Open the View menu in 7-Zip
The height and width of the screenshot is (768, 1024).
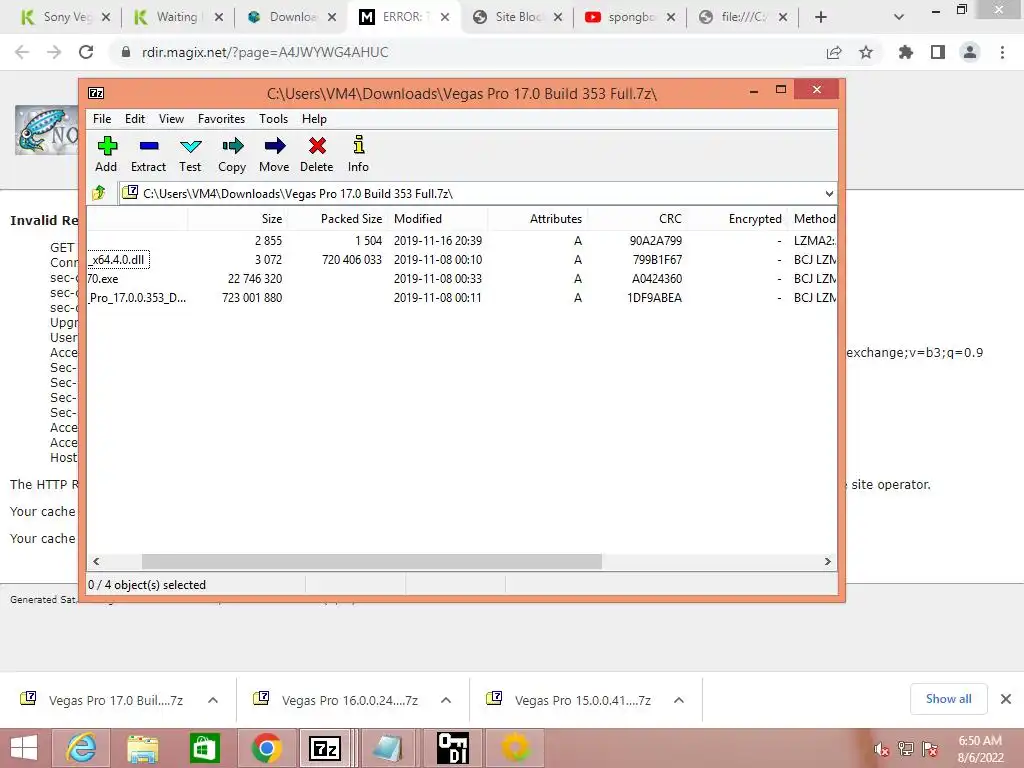tap(171, 119)
